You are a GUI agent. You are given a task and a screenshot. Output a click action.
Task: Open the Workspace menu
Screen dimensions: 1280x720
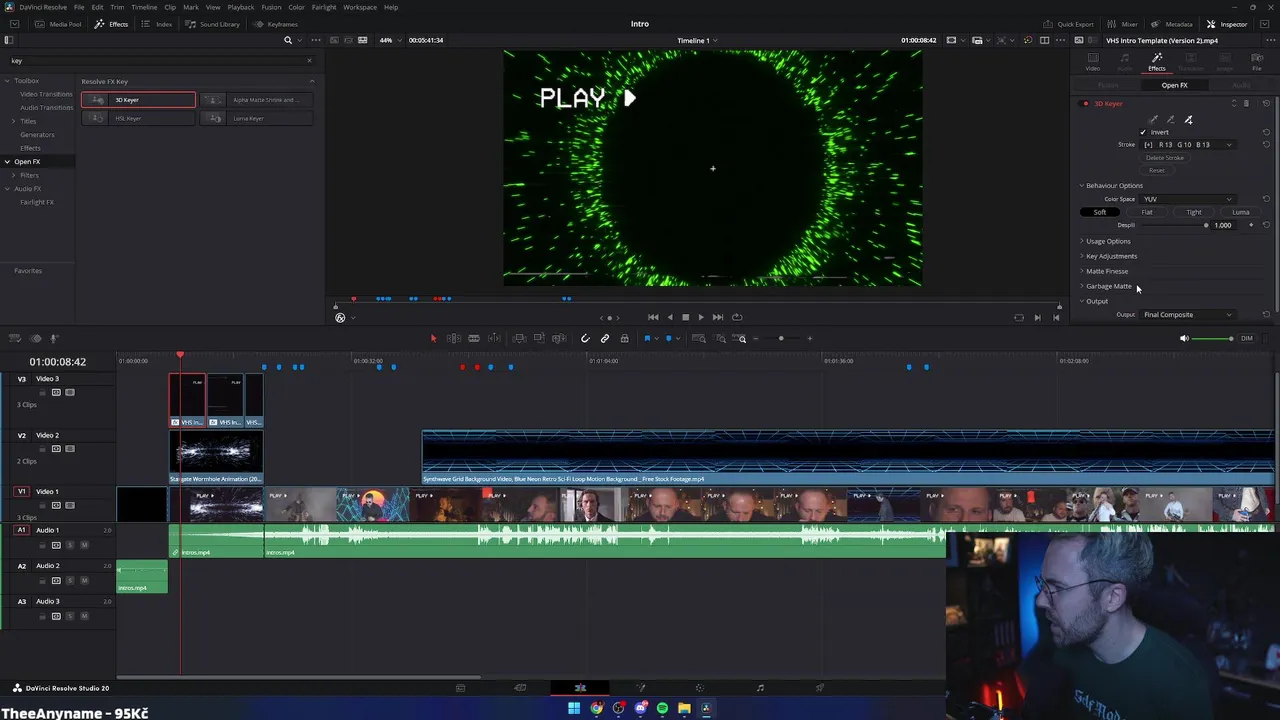coord(360,7)
